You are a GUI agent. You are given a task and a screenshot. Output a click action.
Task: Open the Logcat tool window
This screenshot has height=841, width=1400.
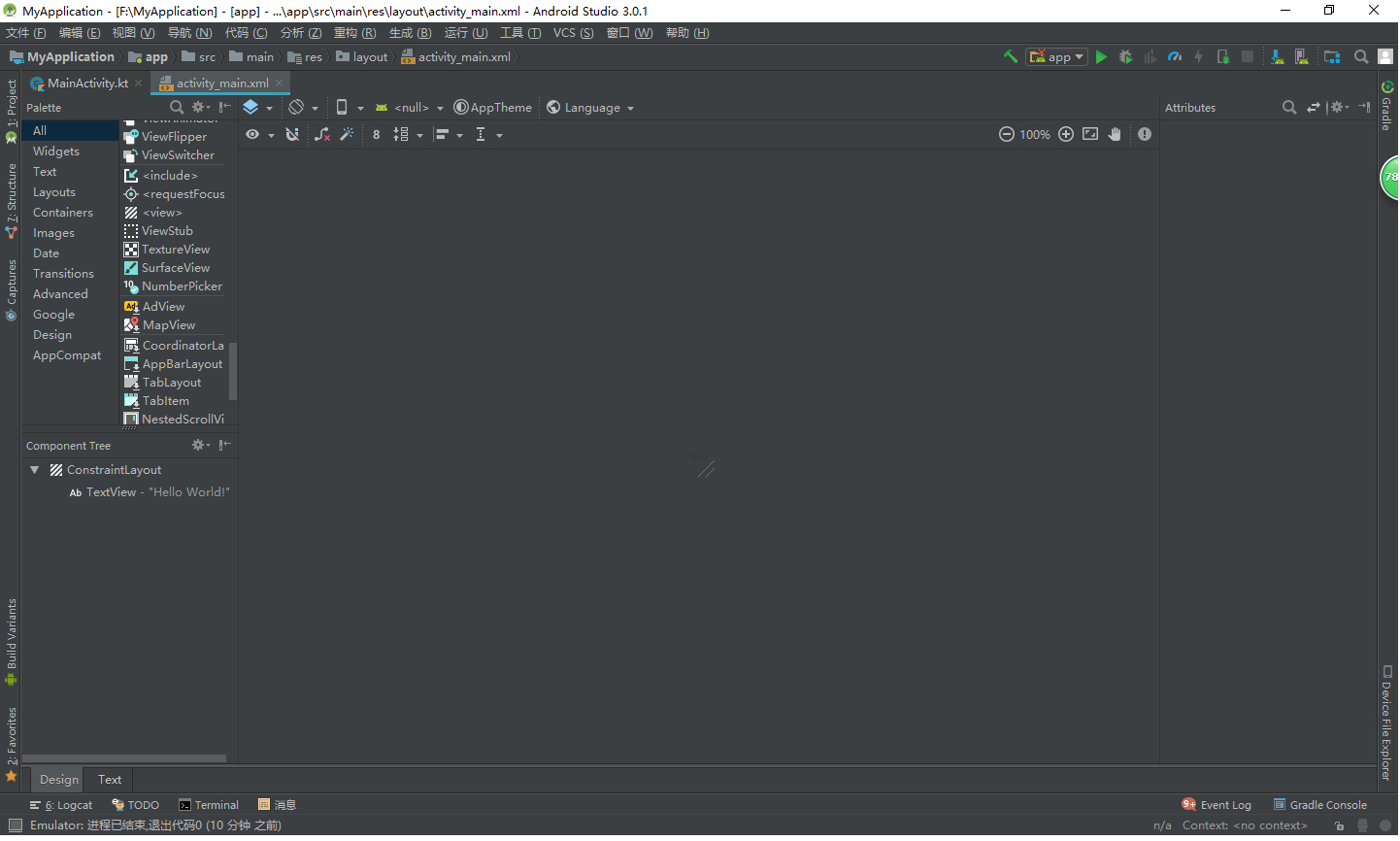click(61, 805)
